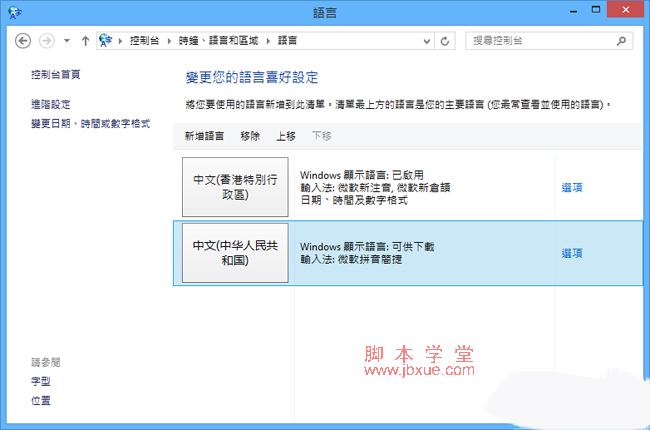
Task: Select the 中文(中华人民共和国) language tile
Action: click(235, 253)
